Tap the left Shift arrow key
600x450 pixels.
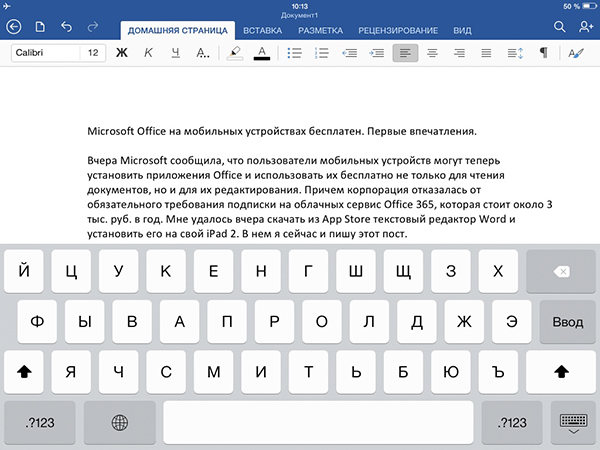click(x=24, y=372)
